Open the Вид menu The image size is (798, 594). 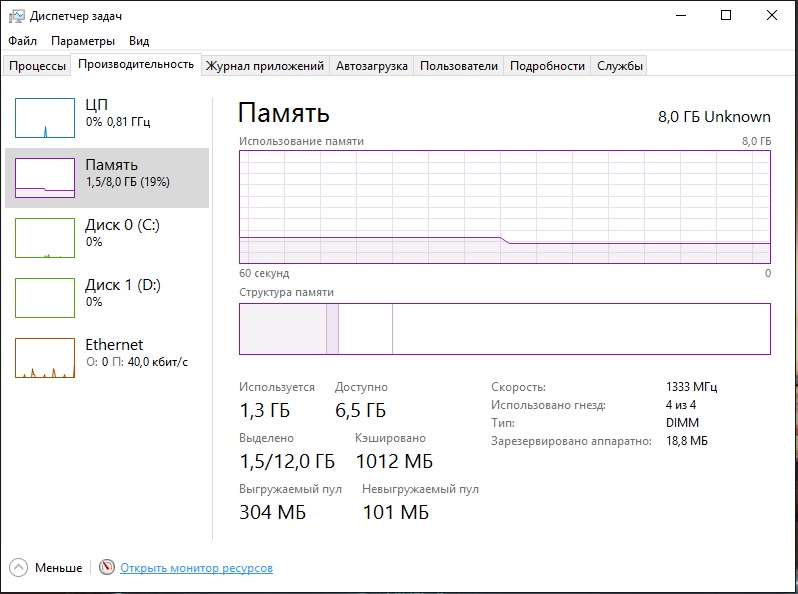(x=139, y=41)
